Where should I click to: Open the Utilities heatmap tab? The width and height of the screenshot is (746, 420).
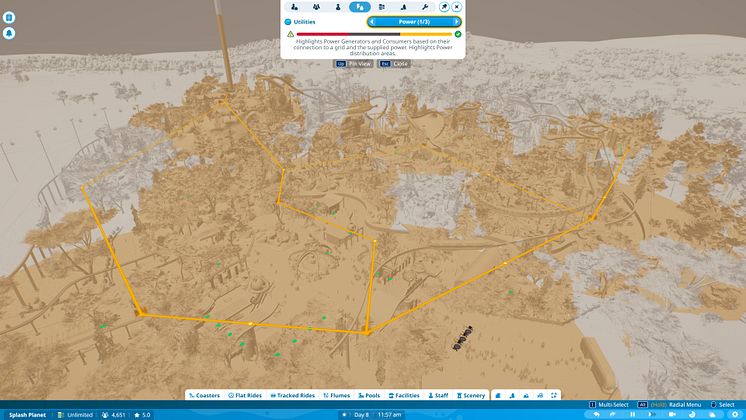pyautogui.click(x=359, y=6)
